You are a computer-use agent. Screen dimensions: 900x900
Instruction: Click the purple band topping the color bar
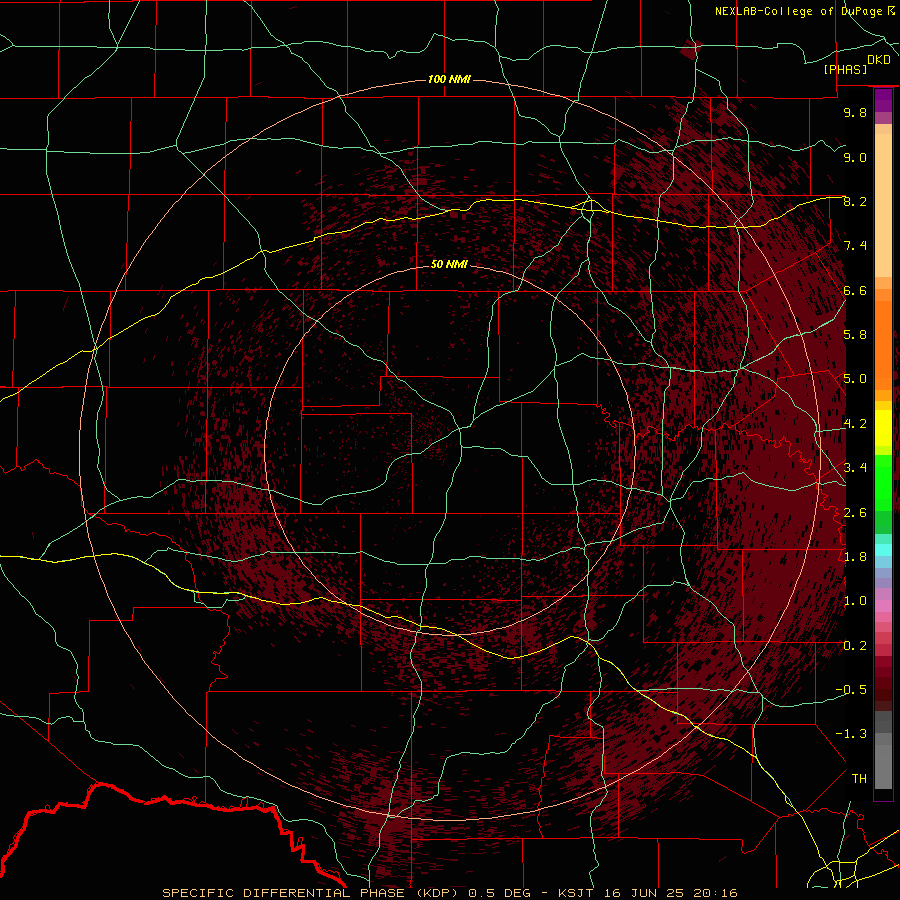click(x=883, y=100)
